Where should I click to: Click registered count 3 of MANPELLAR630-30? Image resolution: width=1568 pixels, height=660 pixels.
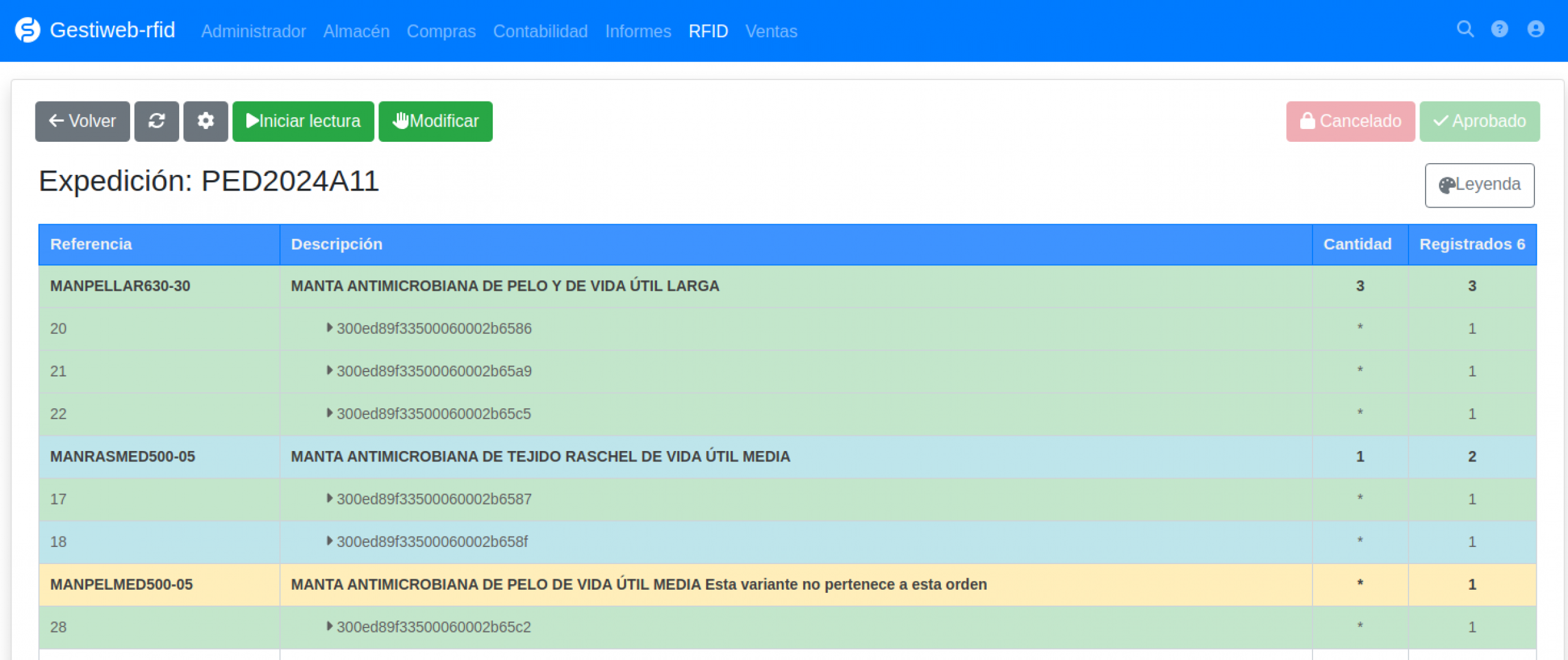(x=1472, y=286)
